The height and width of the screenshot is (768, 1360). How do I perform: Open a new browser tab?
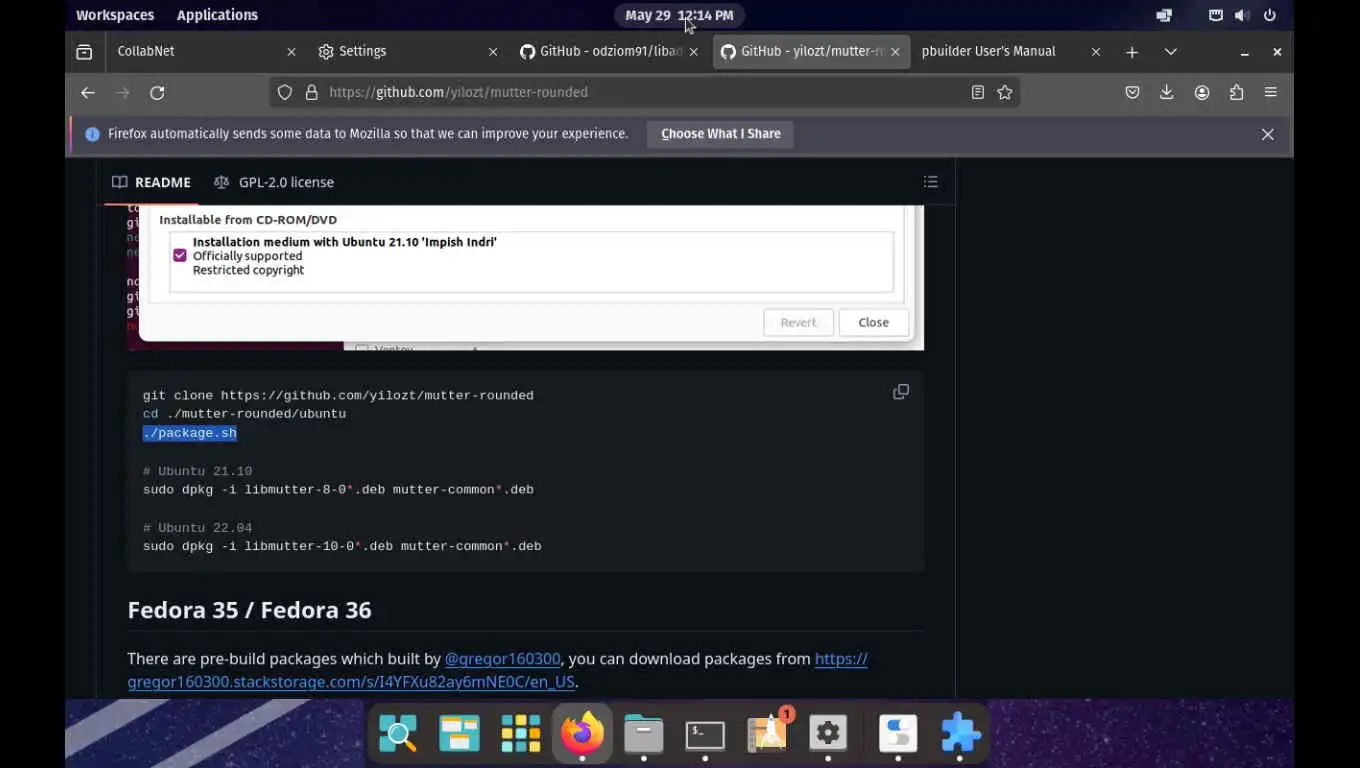1132,52
